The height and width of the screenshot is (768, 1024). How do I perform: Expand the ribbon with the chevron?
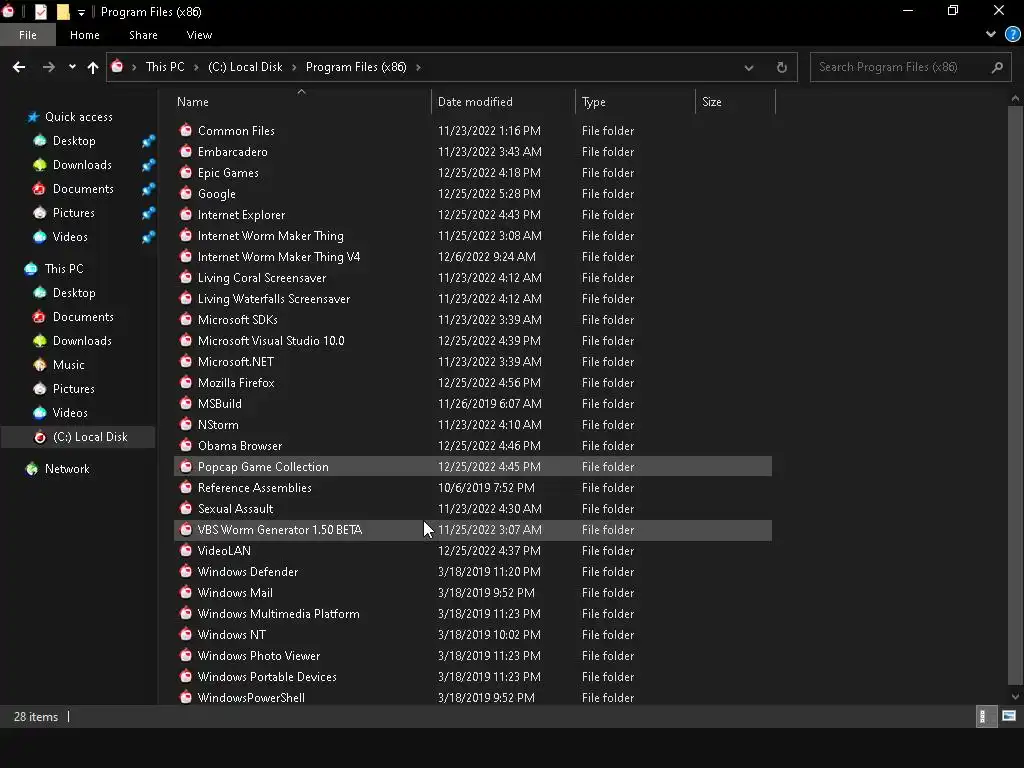[x=991, y=34]
